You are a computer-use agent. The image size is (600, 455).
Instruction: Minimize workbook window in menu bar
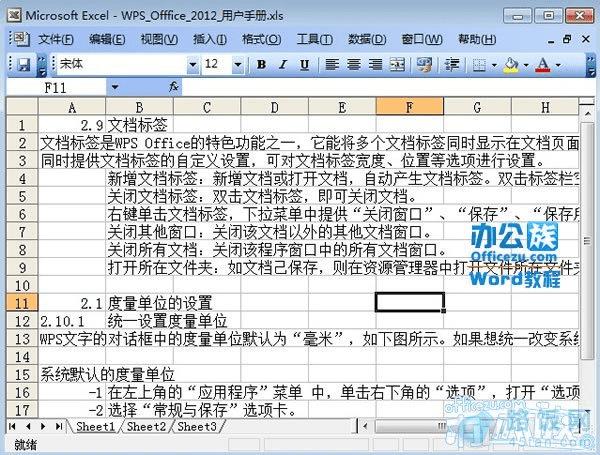pyautogui.click(x=551, y=39)
